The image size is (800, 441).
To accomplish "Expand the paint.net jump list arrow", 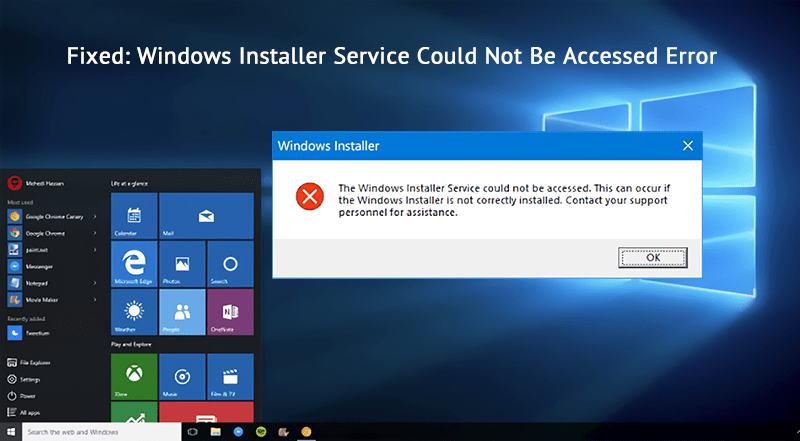I will (95, 250).
